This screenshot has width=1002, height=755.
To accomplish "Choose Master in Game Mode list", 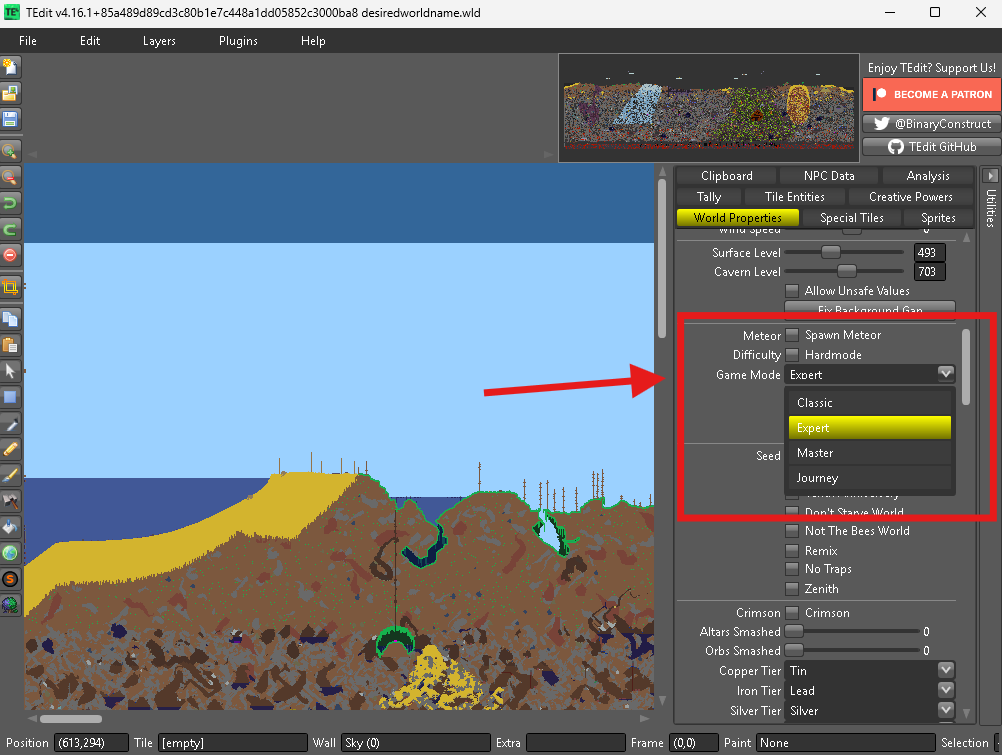I will (870, 453).
